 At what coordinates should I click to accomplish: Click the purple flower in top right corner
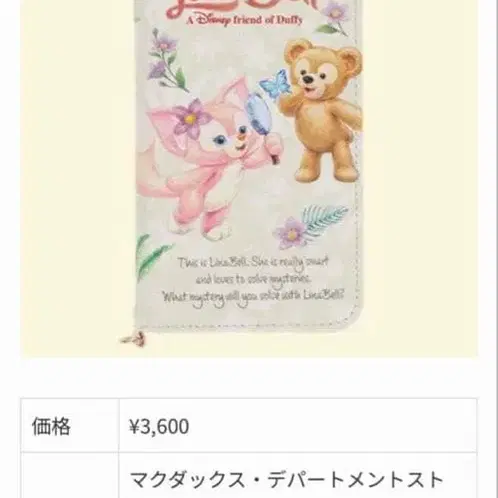[x=333, y=18]
